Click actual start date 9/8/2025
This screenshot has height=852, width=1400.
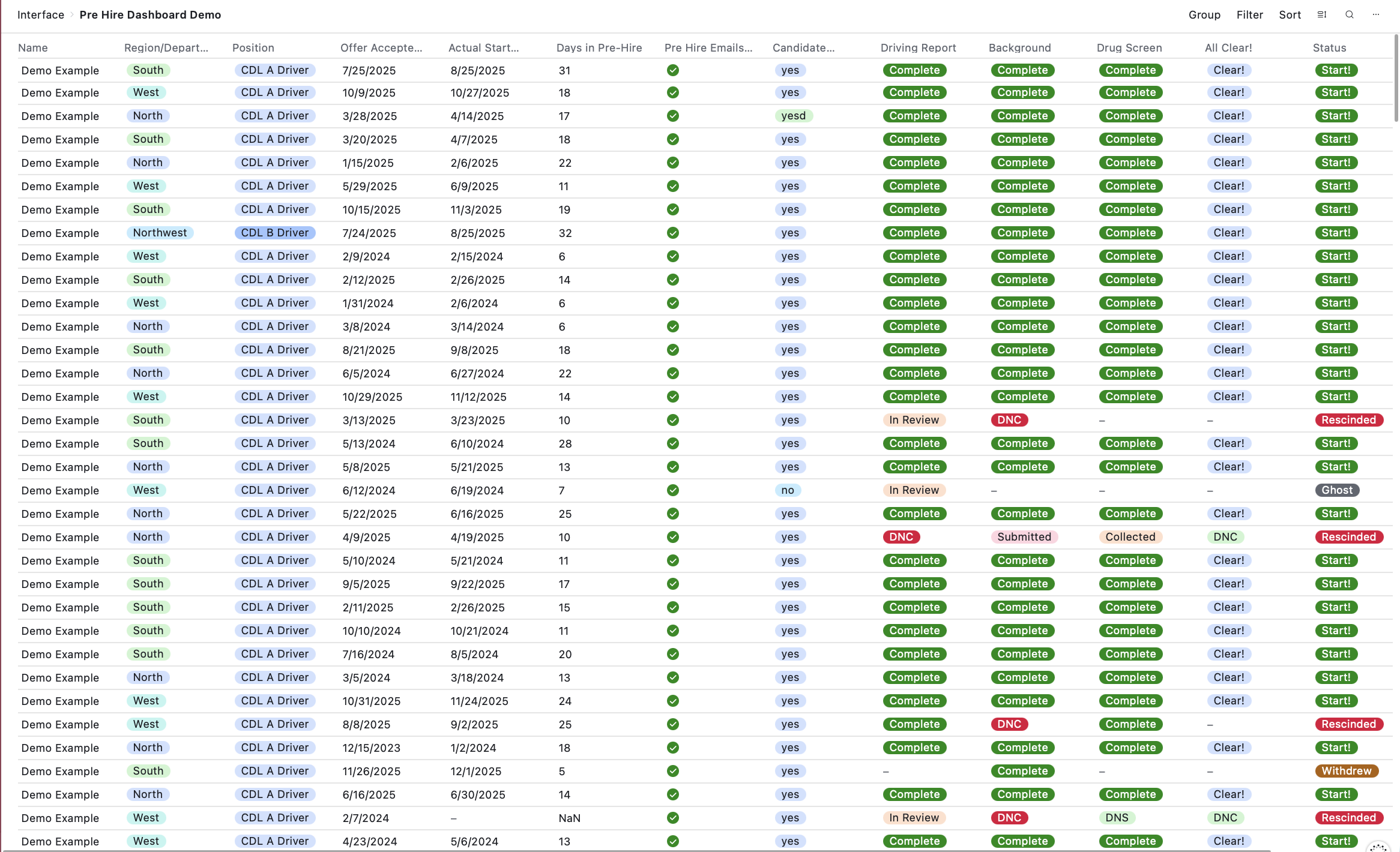pyautogui.click(x=474, y=350)
